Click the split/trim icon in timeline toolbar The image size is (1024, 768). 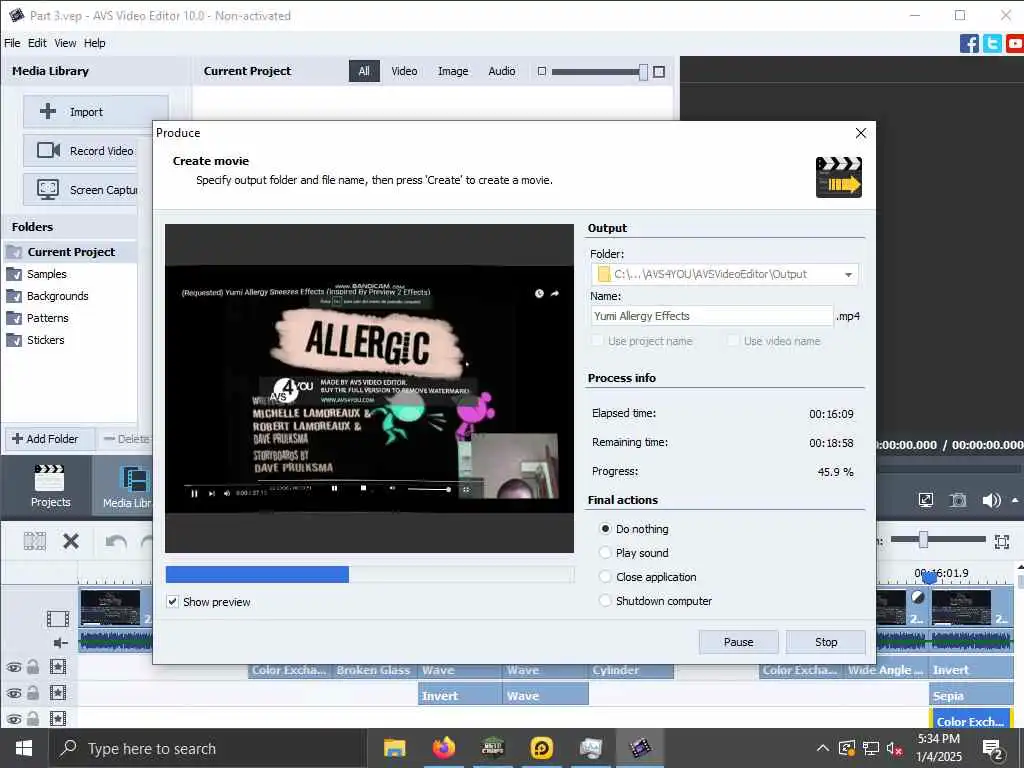35,541
